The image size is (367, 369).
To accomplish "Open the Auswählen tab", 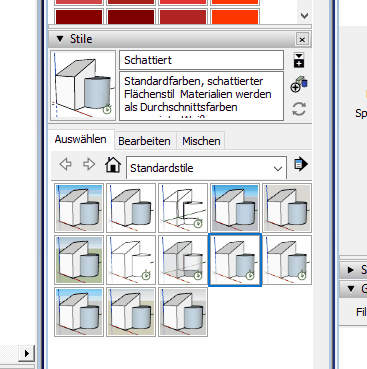I will (x=81, y=139).
